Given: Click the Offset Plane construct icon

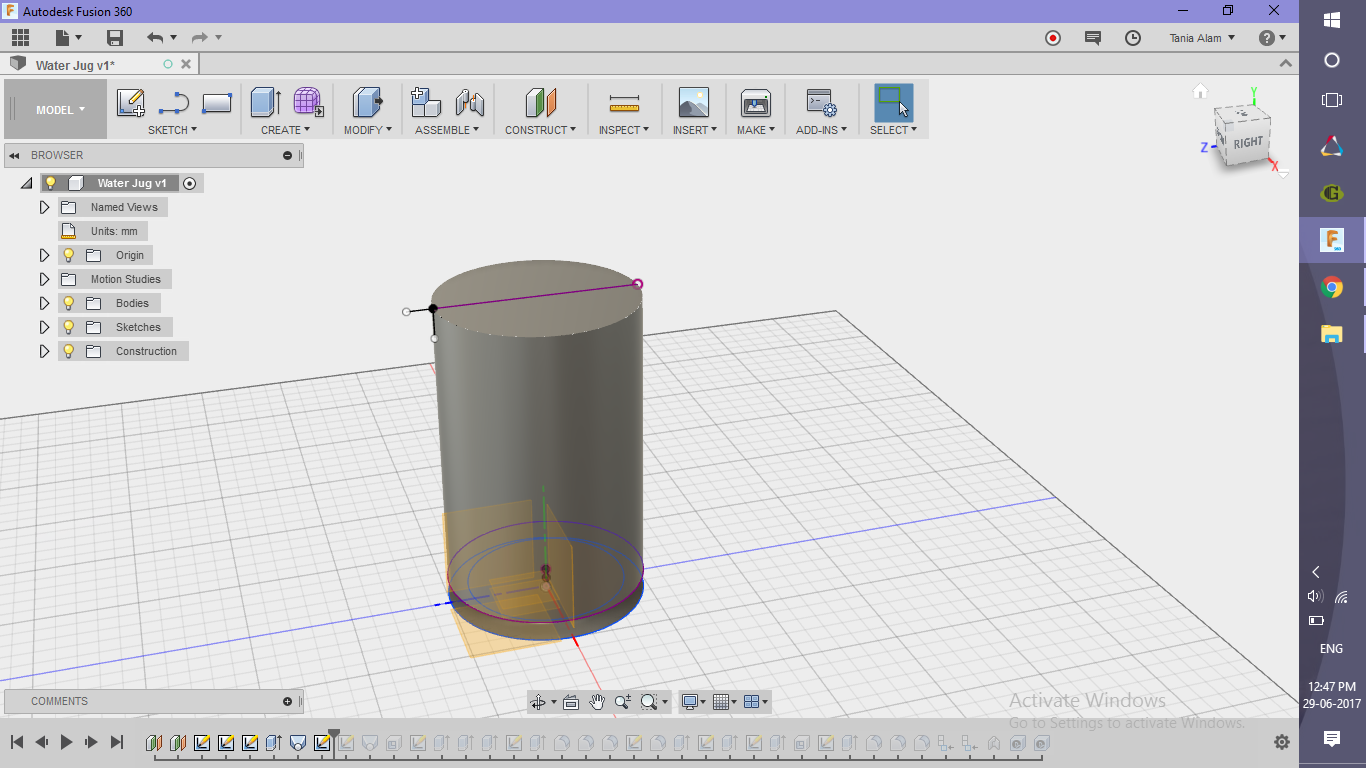Looking at the screenshot, I should coord(540,102).
